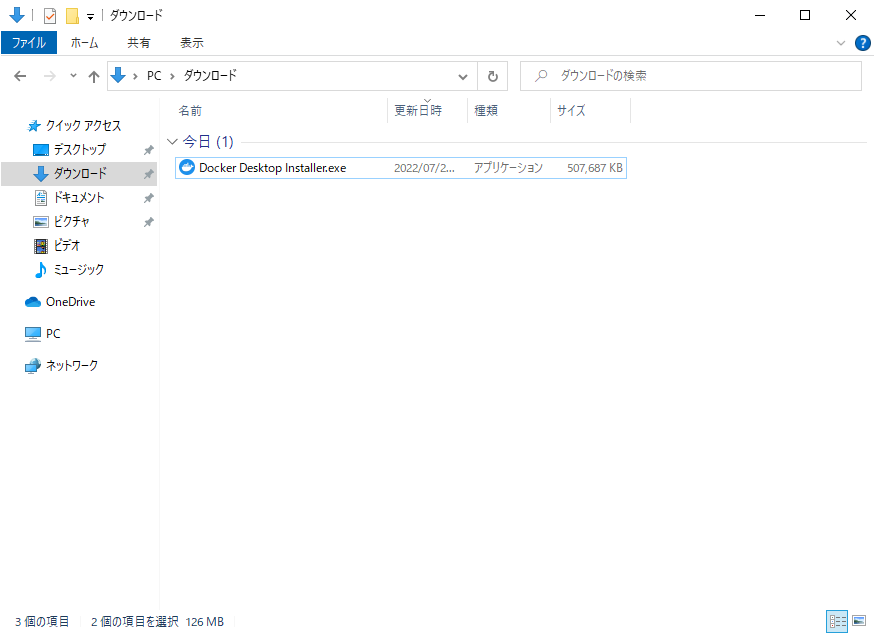Collapse the 今日 (1) group
Viewport: 875px width, 634px height.
172,142
